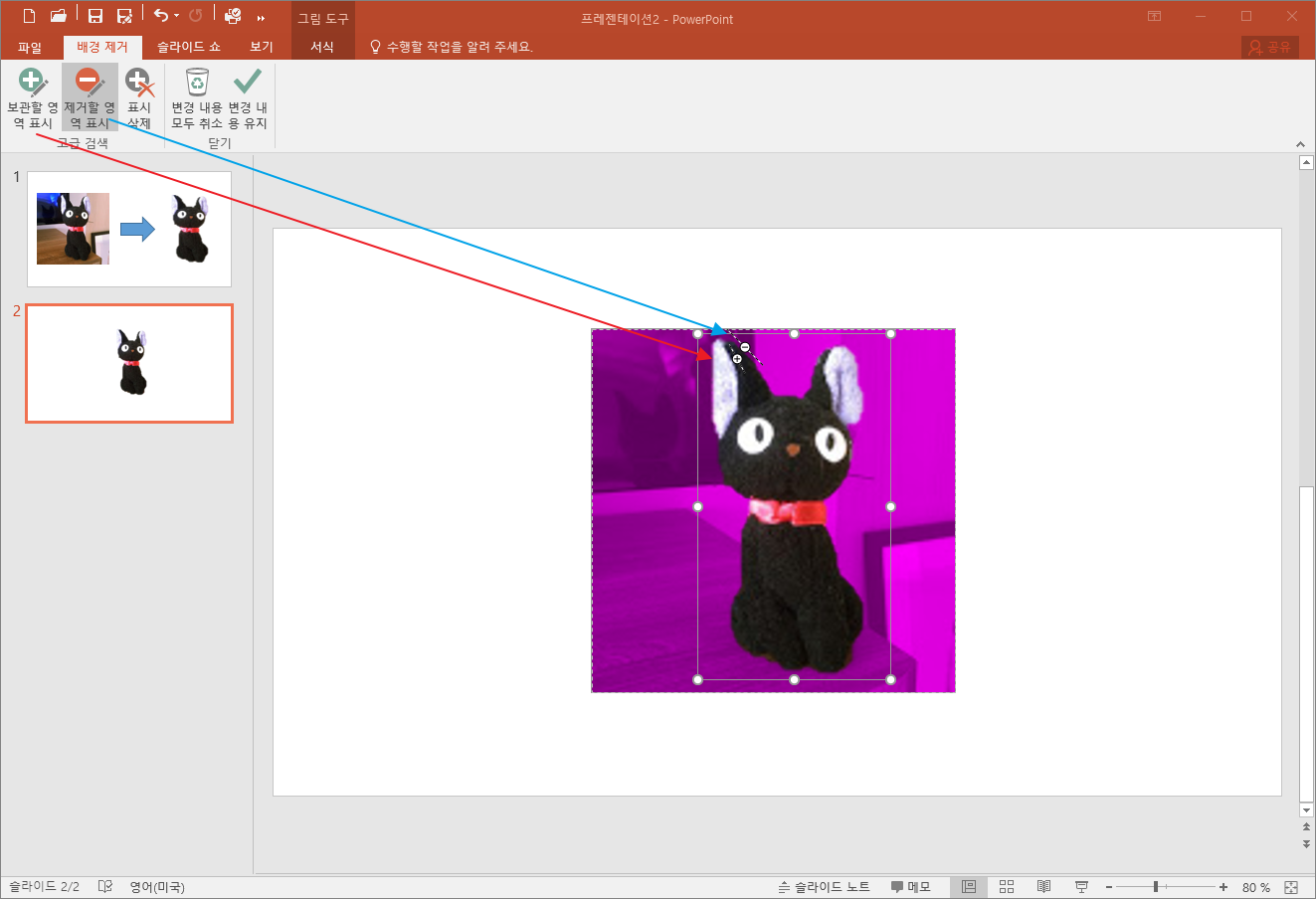Select slide 2 thumbnail
This screenshot has width=1316, height=899.
pyautogui.click(x=129, y=364)
